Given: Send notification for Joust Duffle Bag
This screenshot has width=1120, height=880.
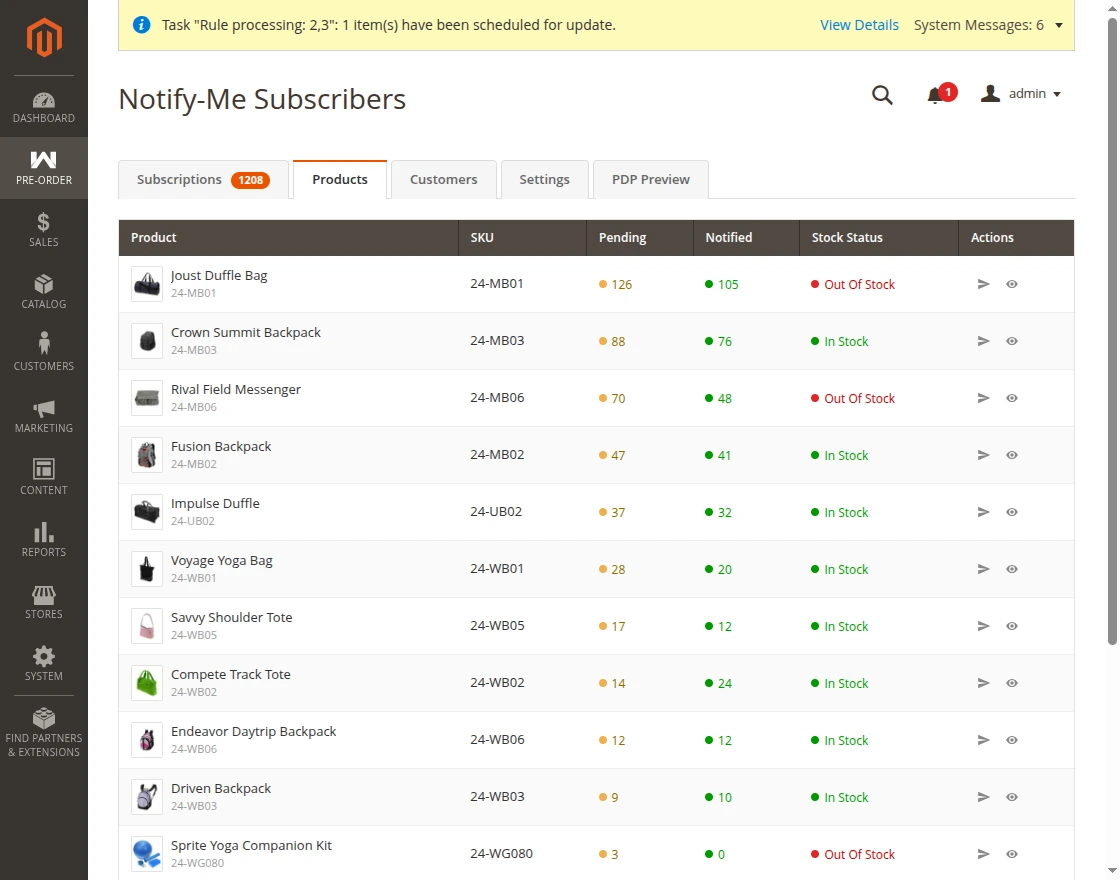Looking at the screenshot, I should pos(984,284).
